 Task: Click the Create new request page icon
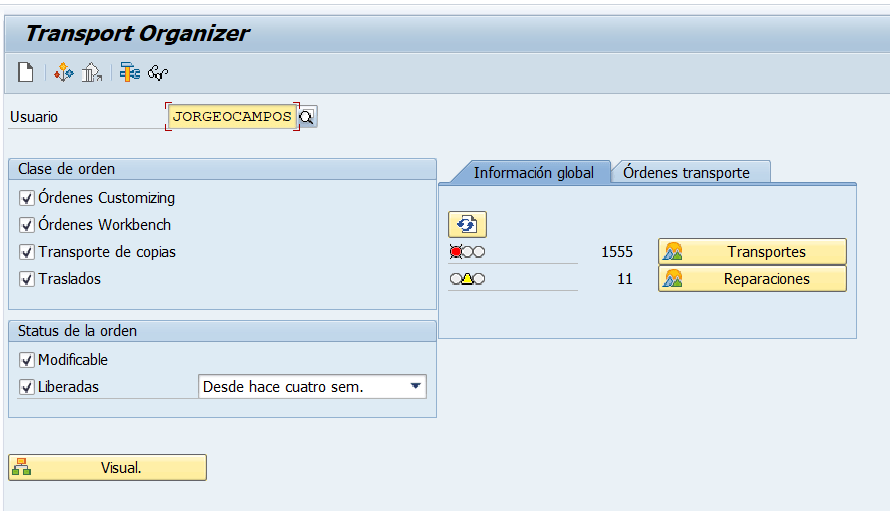pos(26,72)
